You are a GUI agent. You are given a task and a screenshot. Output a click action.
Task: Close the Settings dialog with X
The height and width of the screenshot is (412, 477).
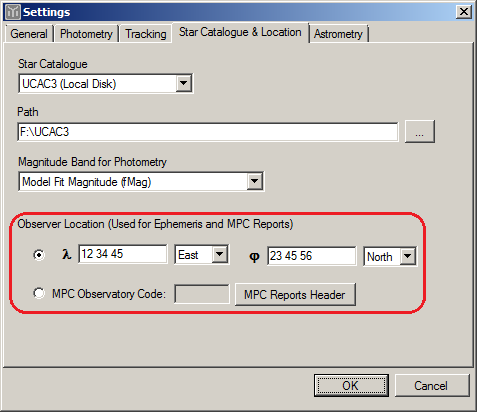[x=463, y=12]
